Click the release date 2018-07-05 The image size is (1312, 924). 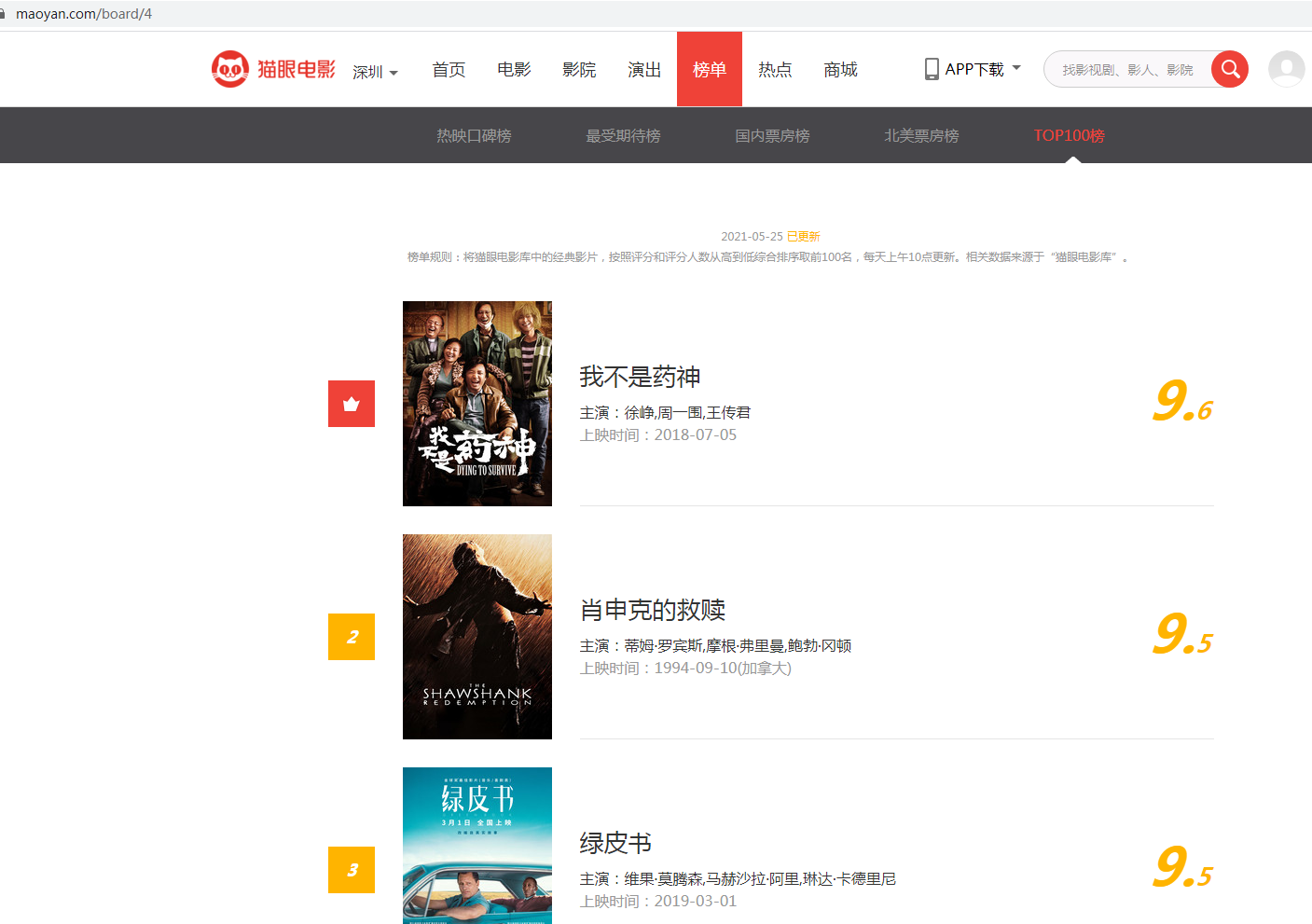click(696, 434)
